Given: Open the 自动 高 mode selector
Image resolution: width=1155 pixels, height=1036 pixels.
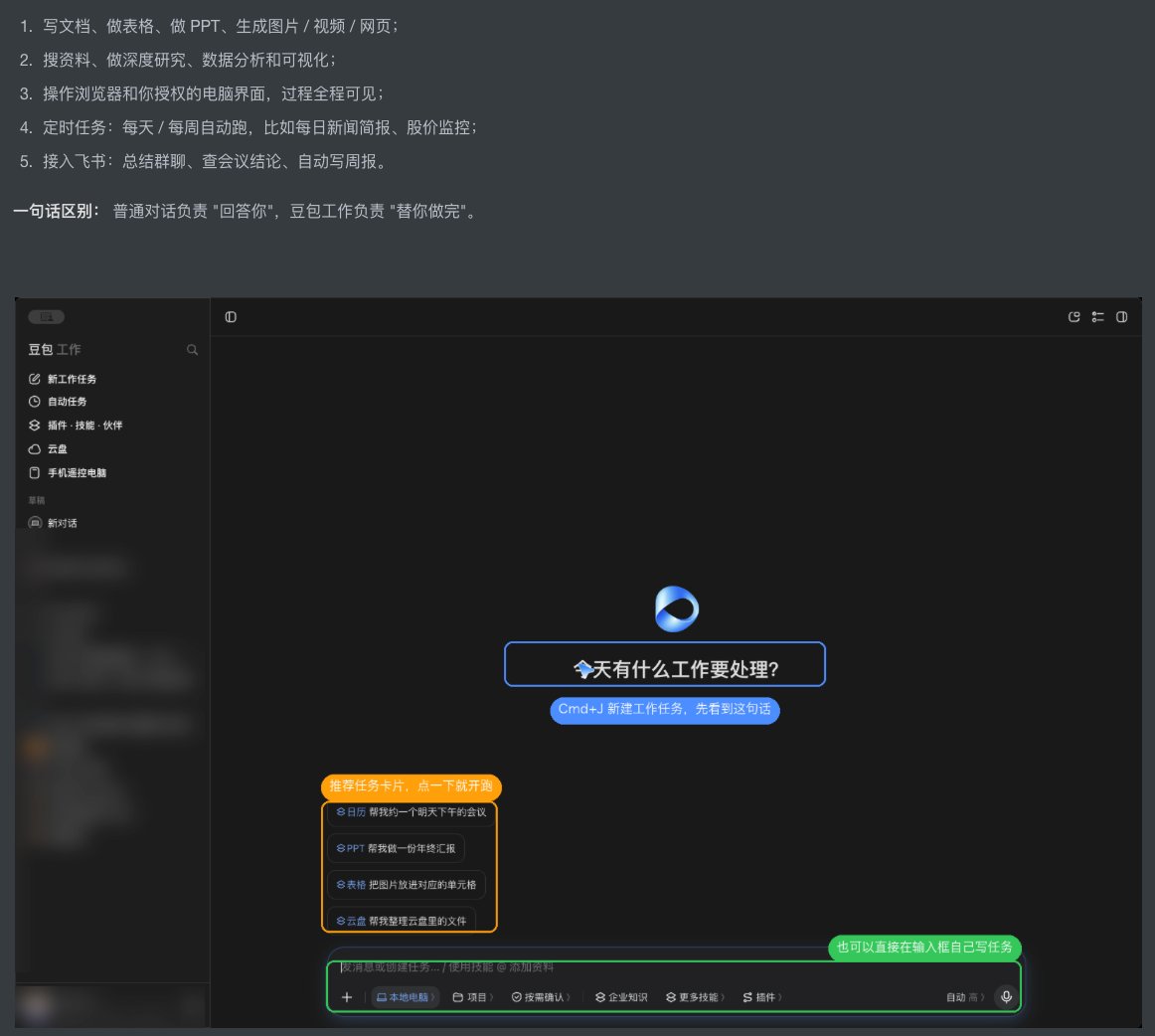Looking at the screenshot, I should [x=965, y=997].
